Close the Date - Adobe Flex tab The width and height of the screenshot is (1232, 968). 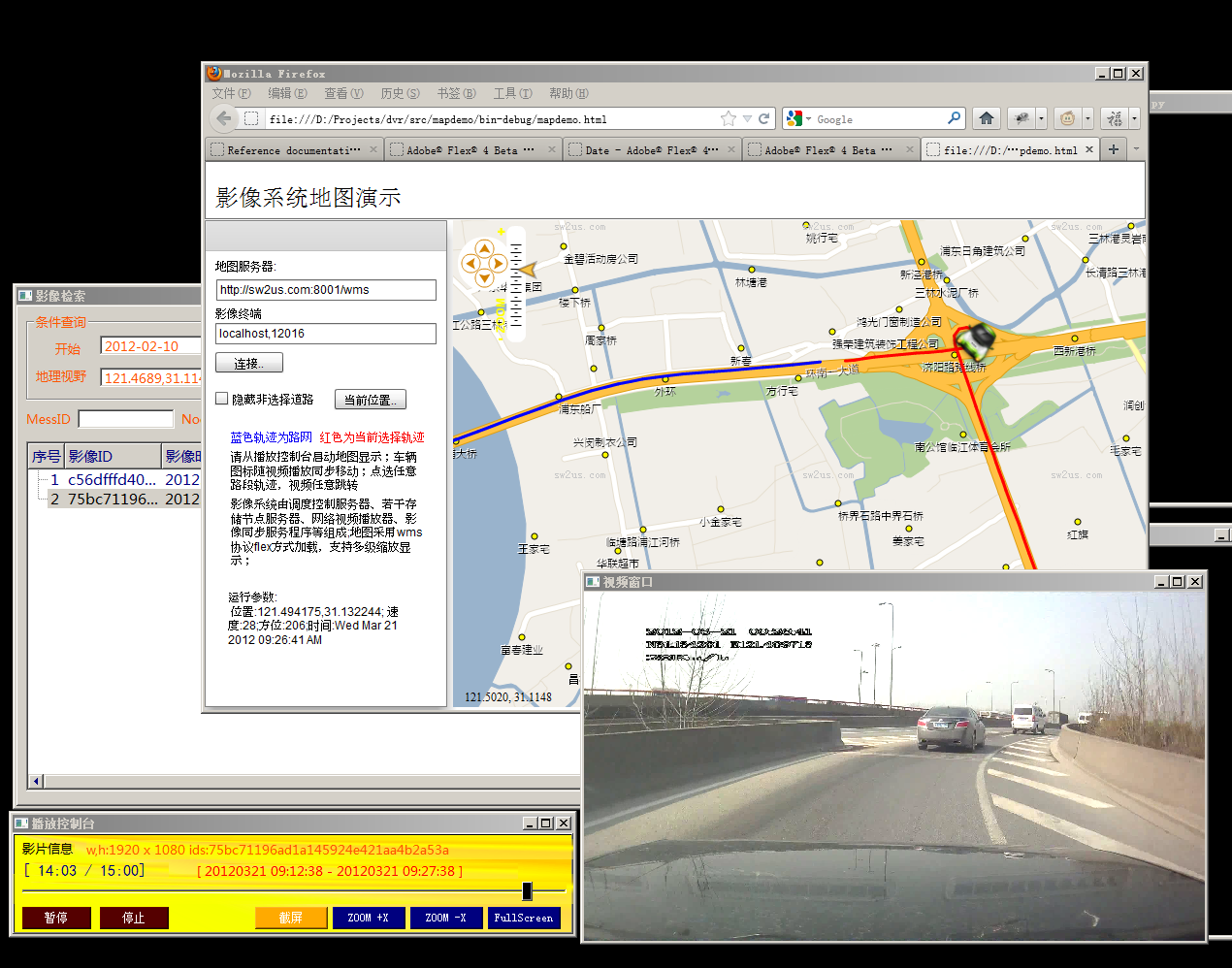[730, 149]
